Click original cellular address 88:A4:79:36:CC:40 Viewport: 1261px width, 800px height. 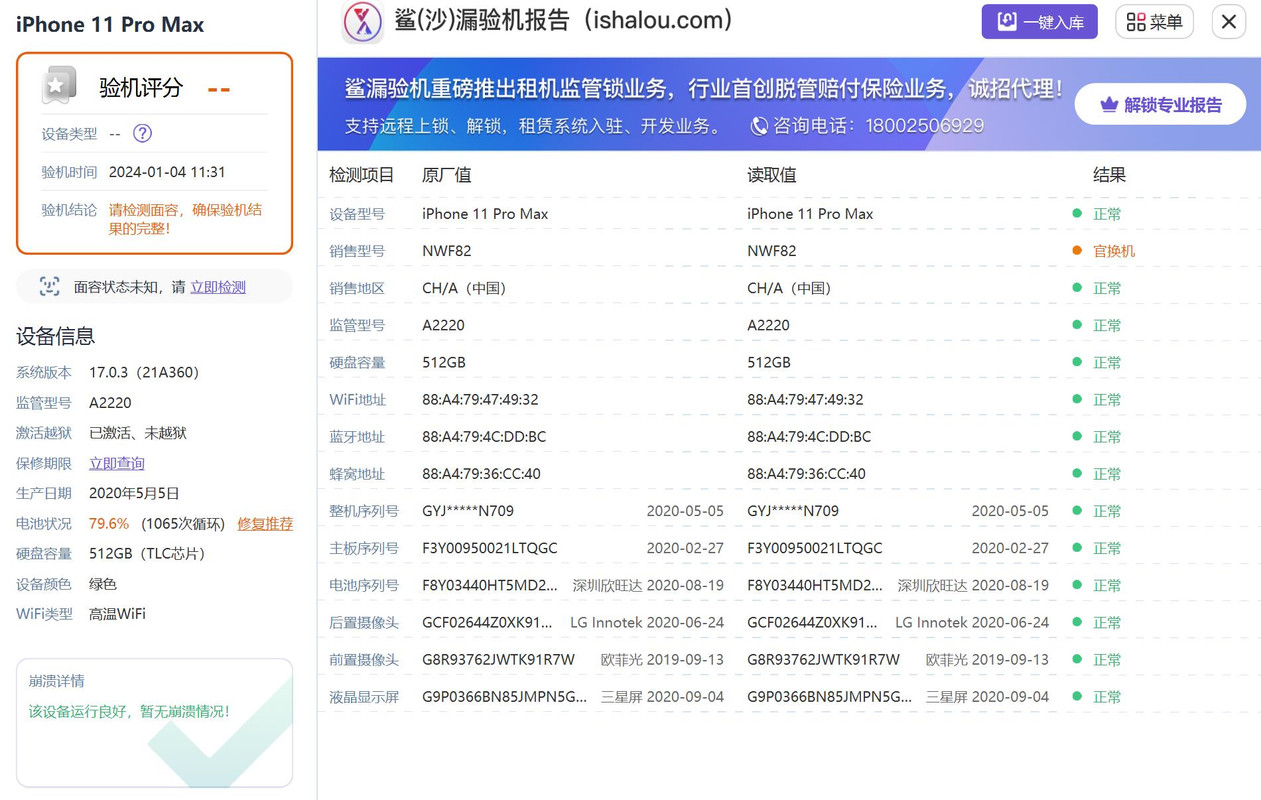click(481, 474)
